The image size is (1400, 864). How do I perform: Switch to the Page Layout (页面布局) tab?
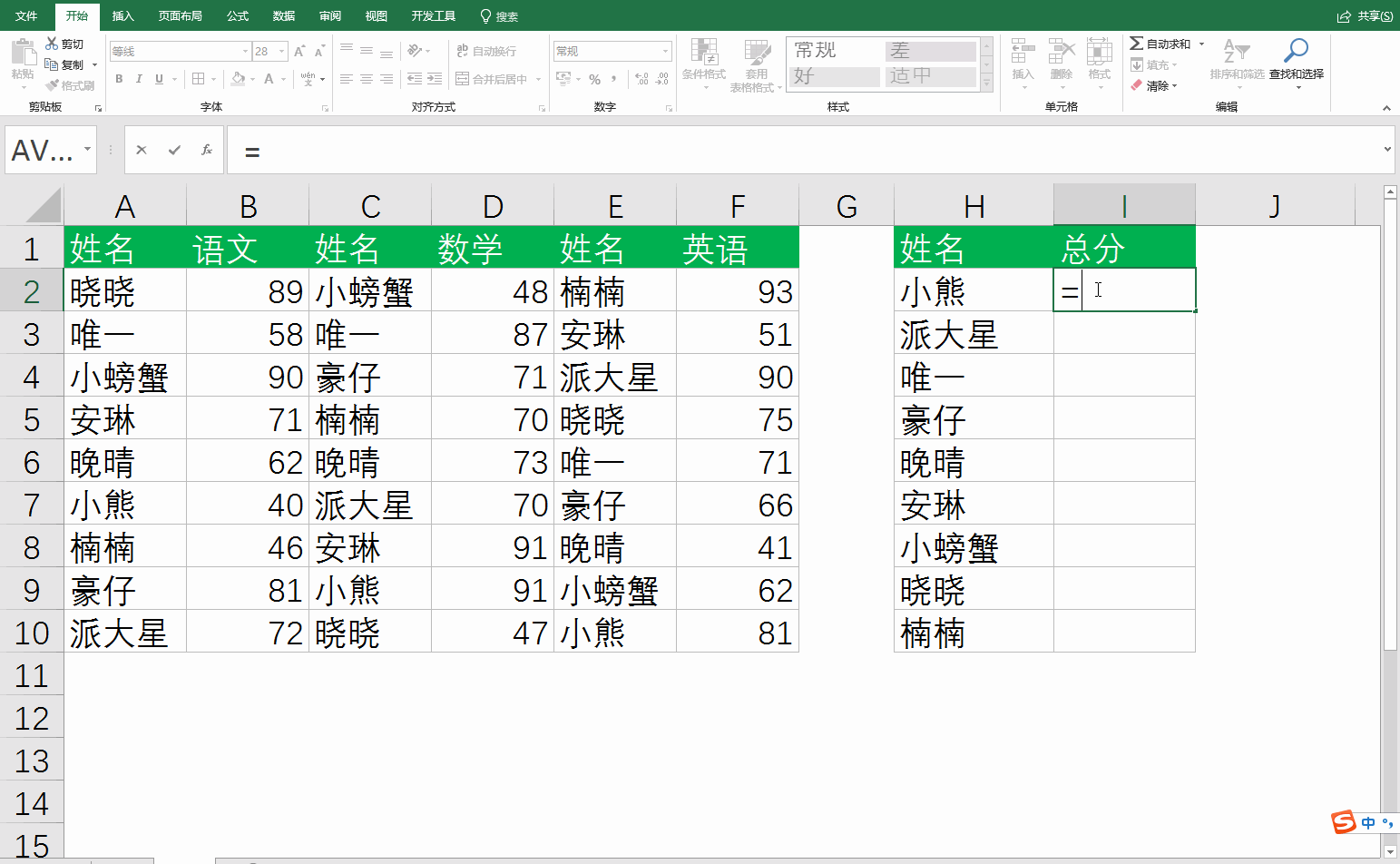pyautogui.click(x=180, y=15)
